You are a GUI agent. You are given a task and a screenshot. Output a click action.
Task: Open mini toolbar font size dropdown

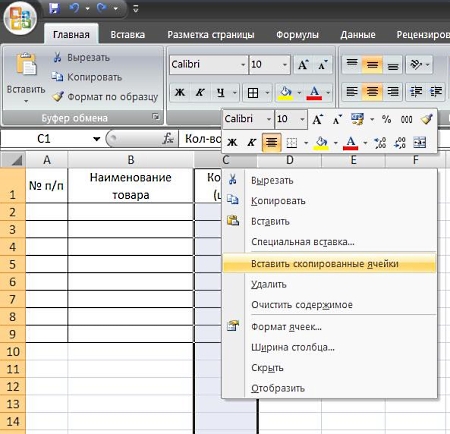(x=302, y=119)
